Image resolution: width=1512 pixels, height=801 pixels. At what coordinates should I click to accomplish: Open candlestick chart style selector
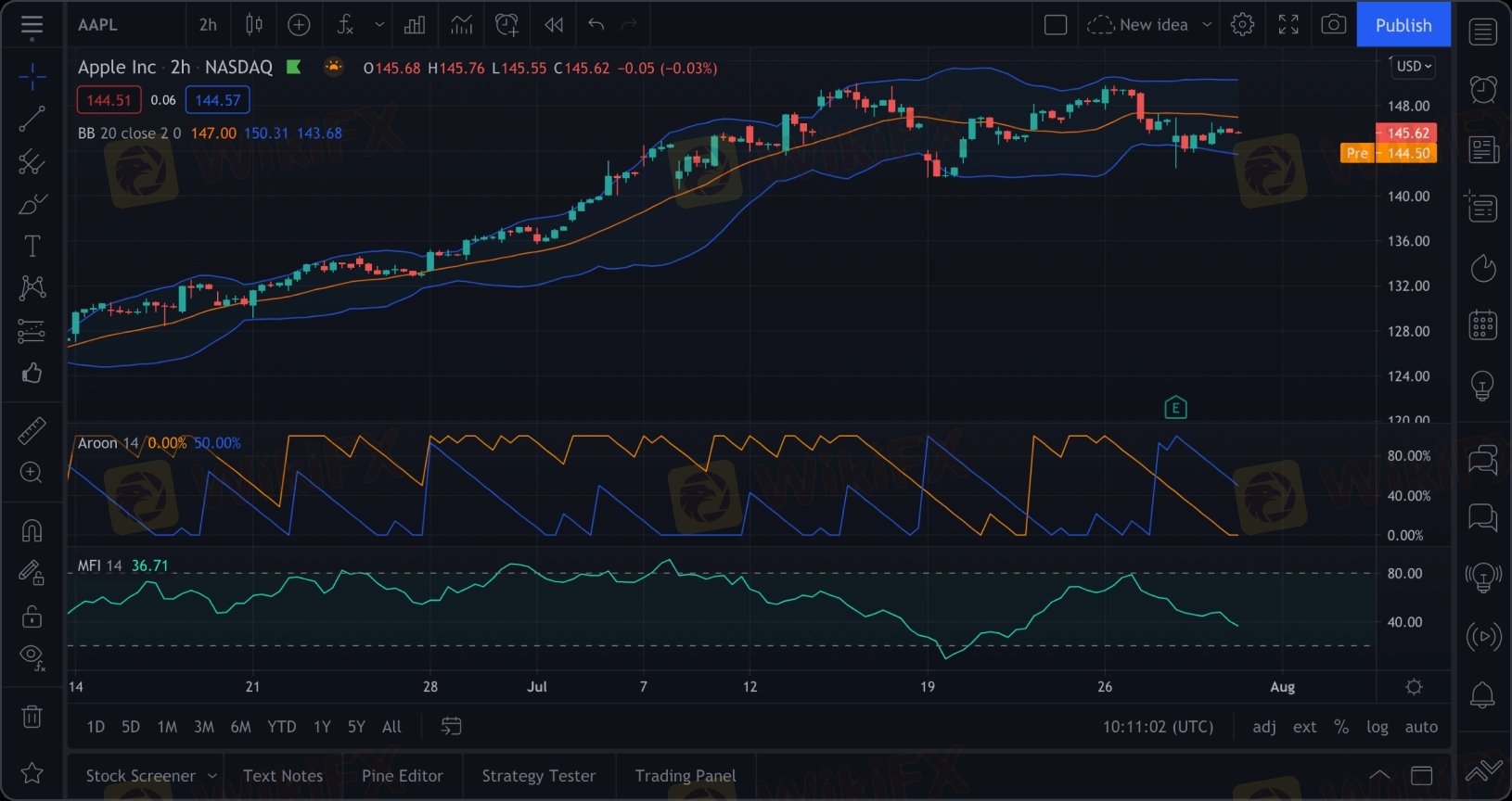point(253,25)
